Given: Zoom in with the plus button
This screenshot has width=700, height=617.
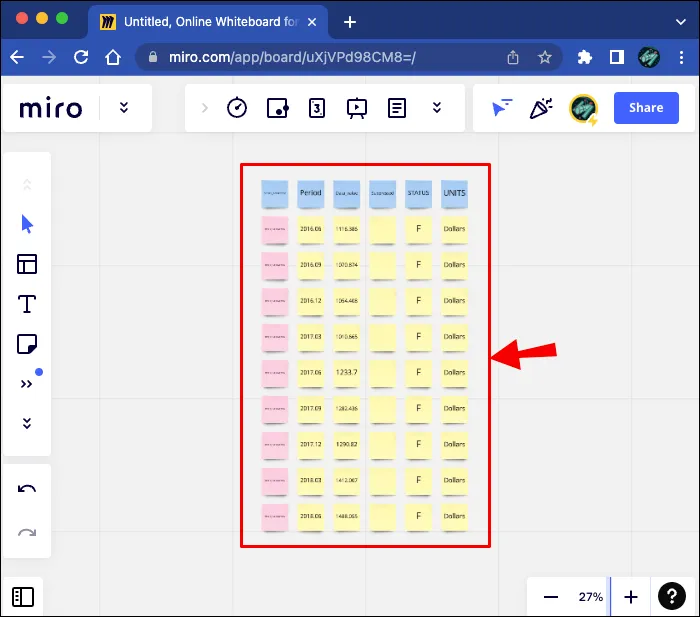Looking at the screenshot, I should coord(631,597).
